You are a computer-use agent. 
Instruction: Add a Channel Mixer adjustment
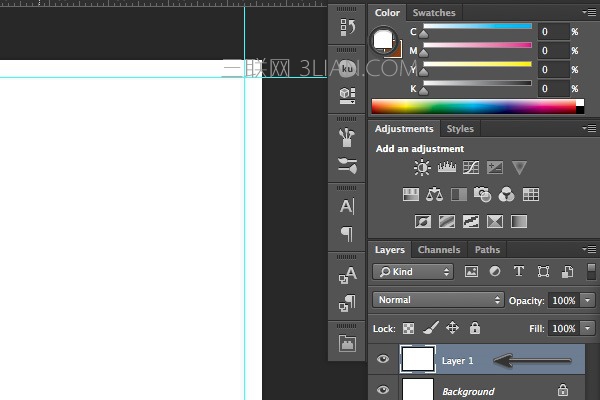tap(507, 194)
